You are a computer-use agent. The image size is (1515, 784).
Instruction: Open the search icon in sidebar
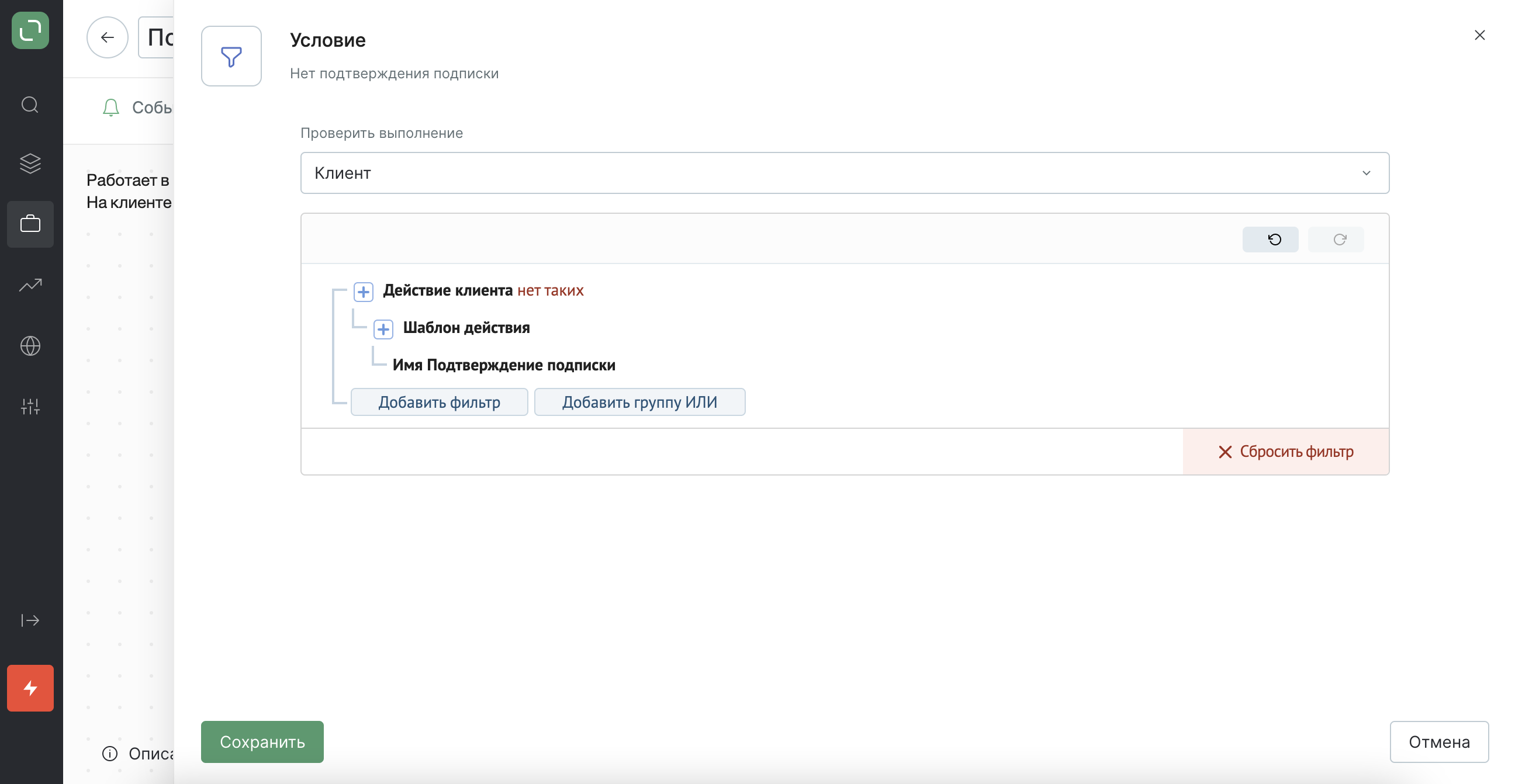(x=30, y=105)
